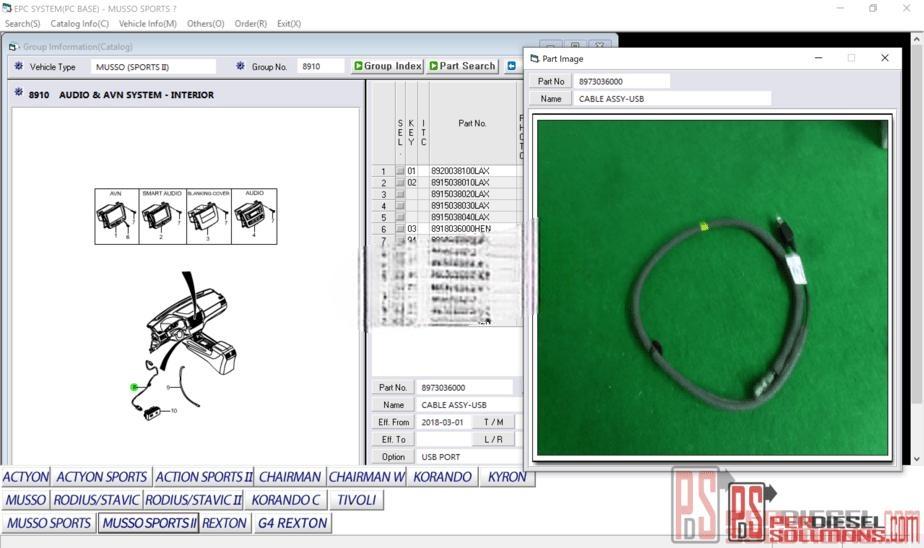
Task: Select the MUSSO SPORTS II vehicle button
Action: 148,523
